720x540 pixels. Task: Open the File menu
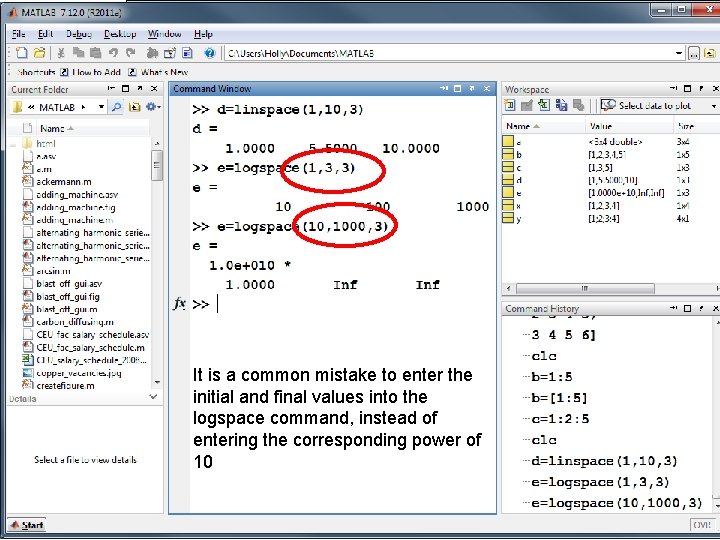coord(18,34)
